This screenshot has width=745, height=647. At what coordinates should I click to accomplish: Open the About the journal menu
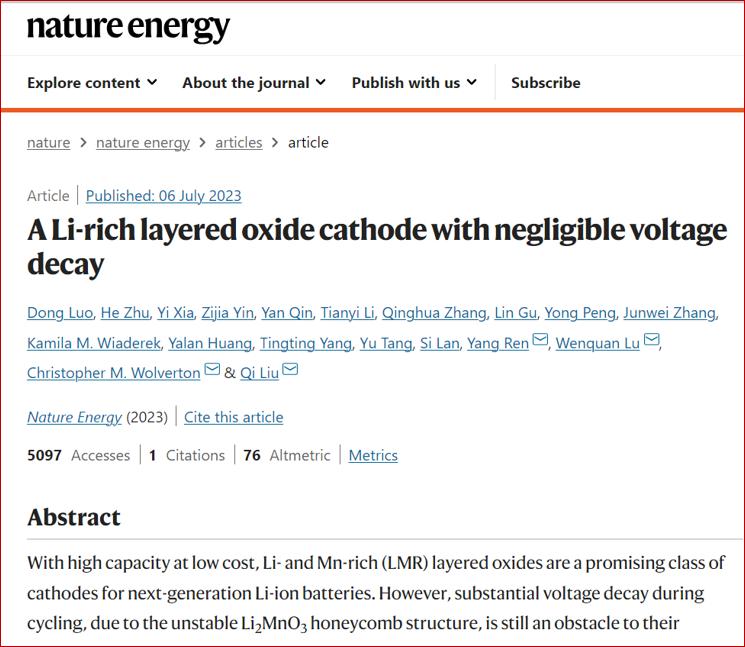[254, 83]
